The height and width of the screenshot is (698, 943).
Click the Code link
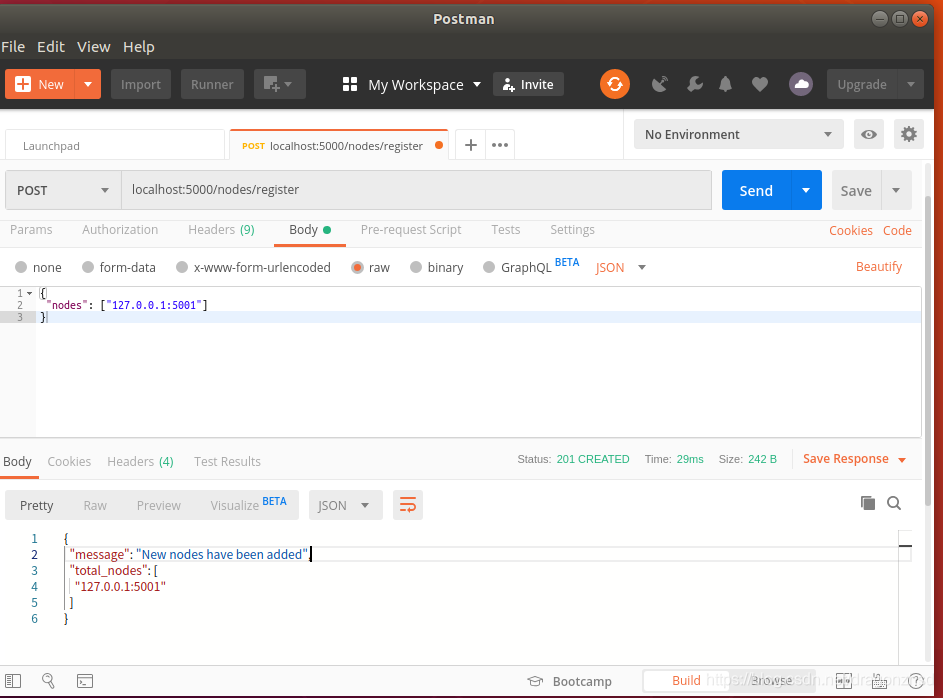897,230
